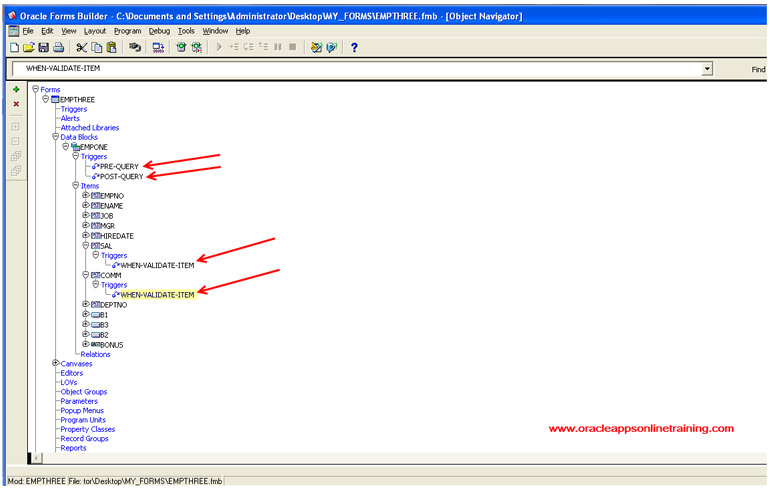Open the Program menu
Screen dimensions: 770x490
click(x=128, y=31)
